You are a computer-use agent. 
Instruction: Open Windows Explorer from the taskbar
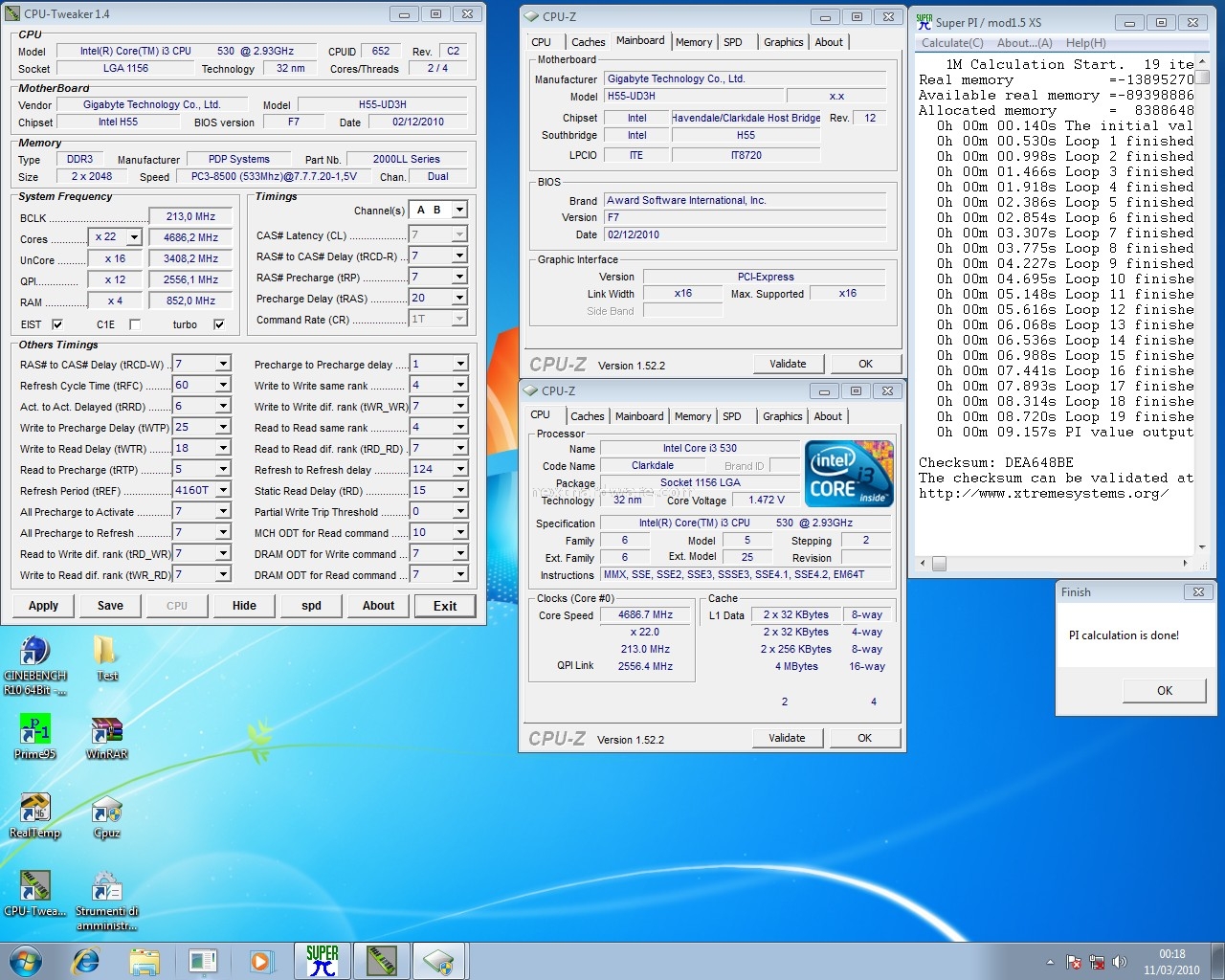tap(144, 961)
